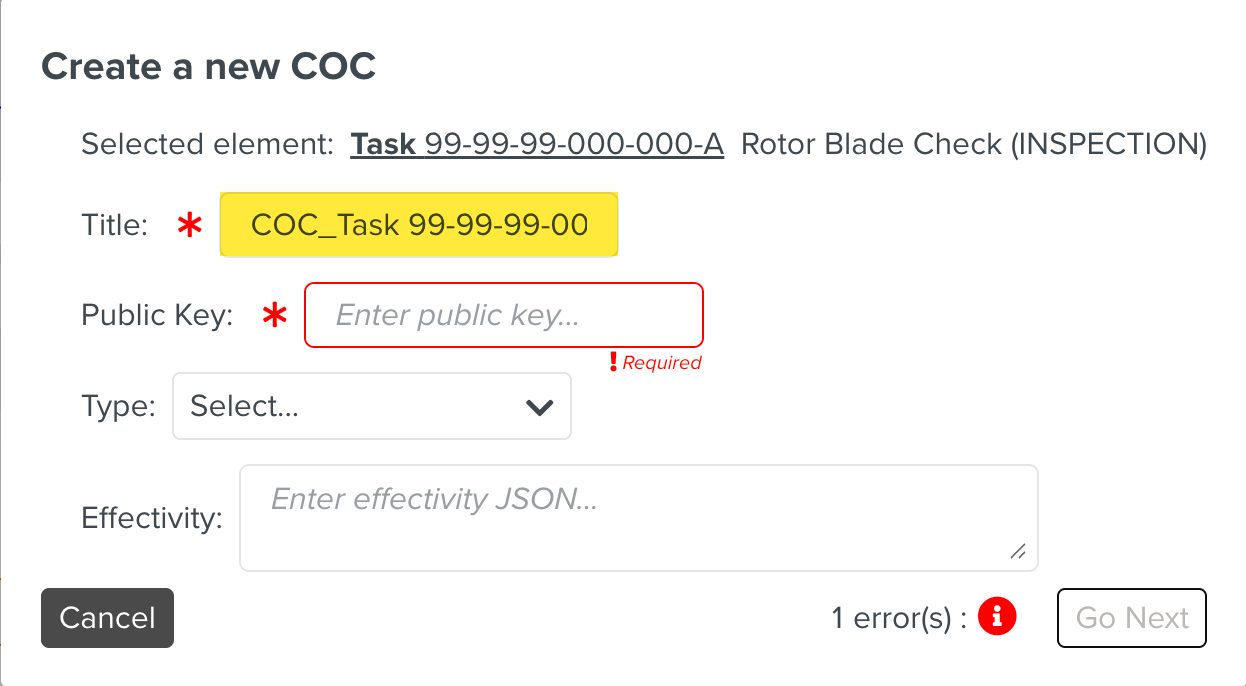Viewport: 1246px width, 686px height.
Task: Click the red error info icon
Action: point(997,617)
